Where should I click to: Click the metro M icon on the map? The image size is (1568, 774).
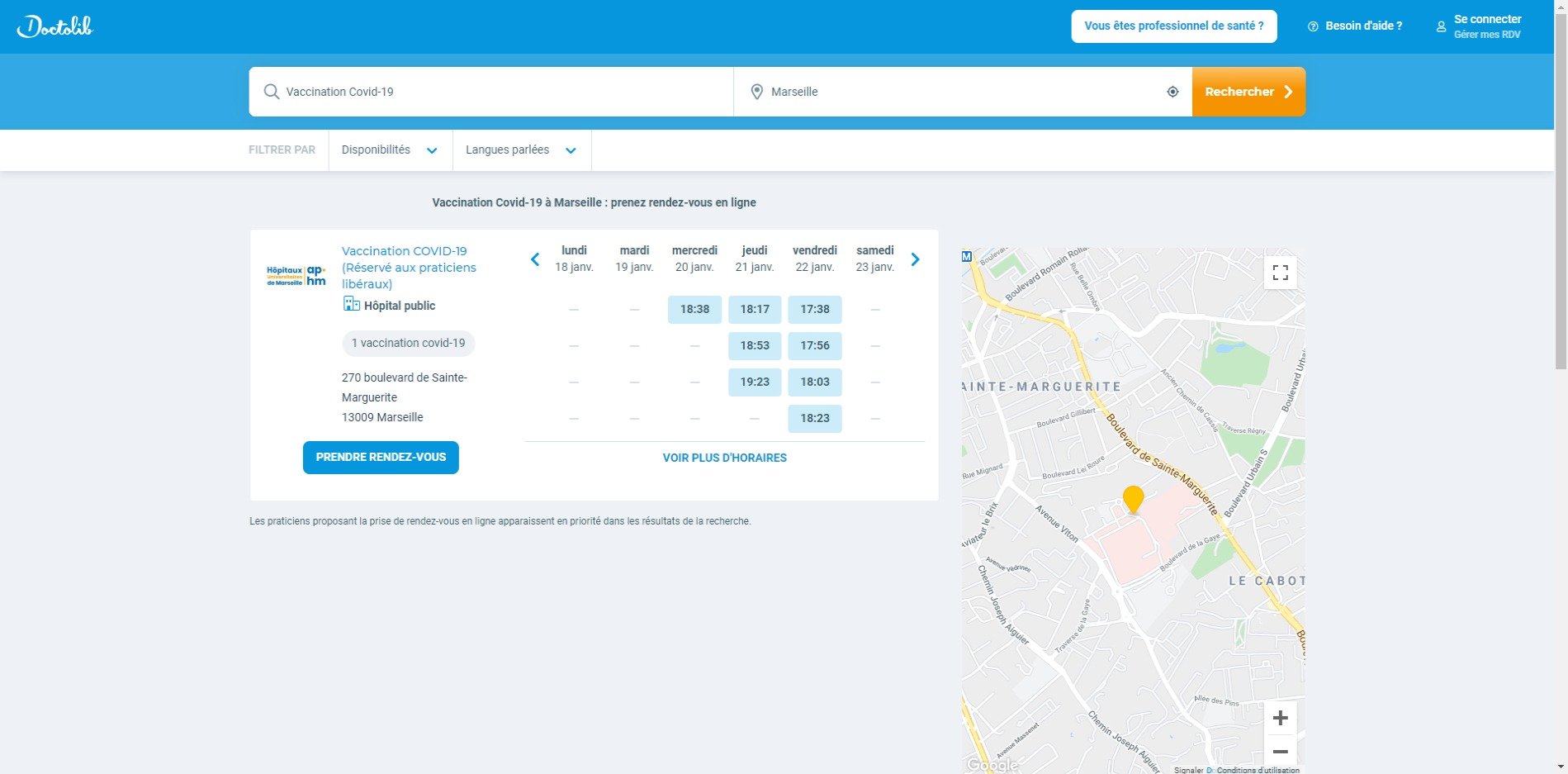pos(967,257)
